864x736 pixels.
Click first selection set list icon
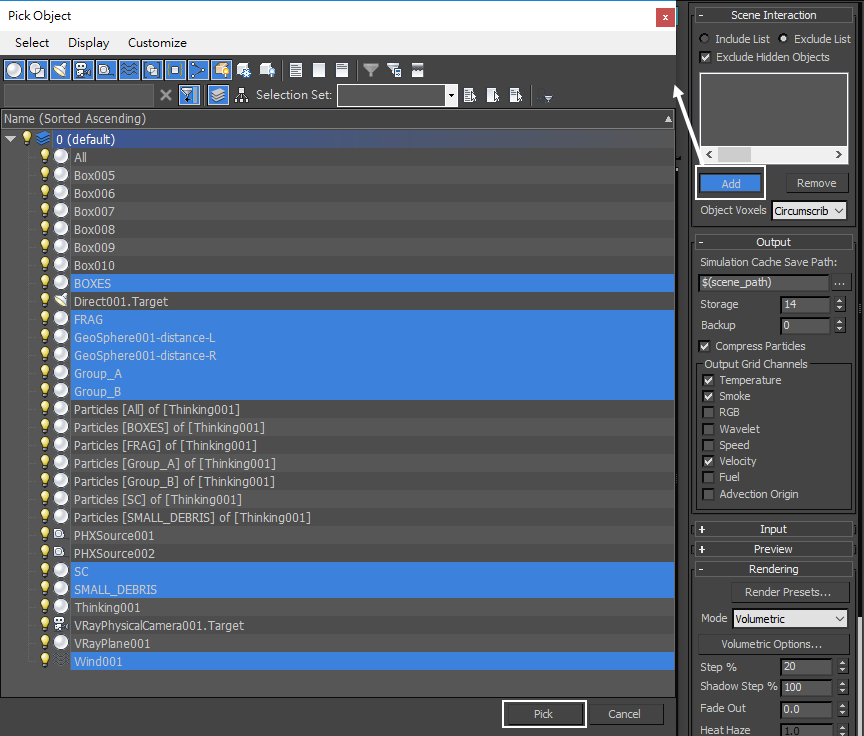pyautogui.click(x=470, y=95)
